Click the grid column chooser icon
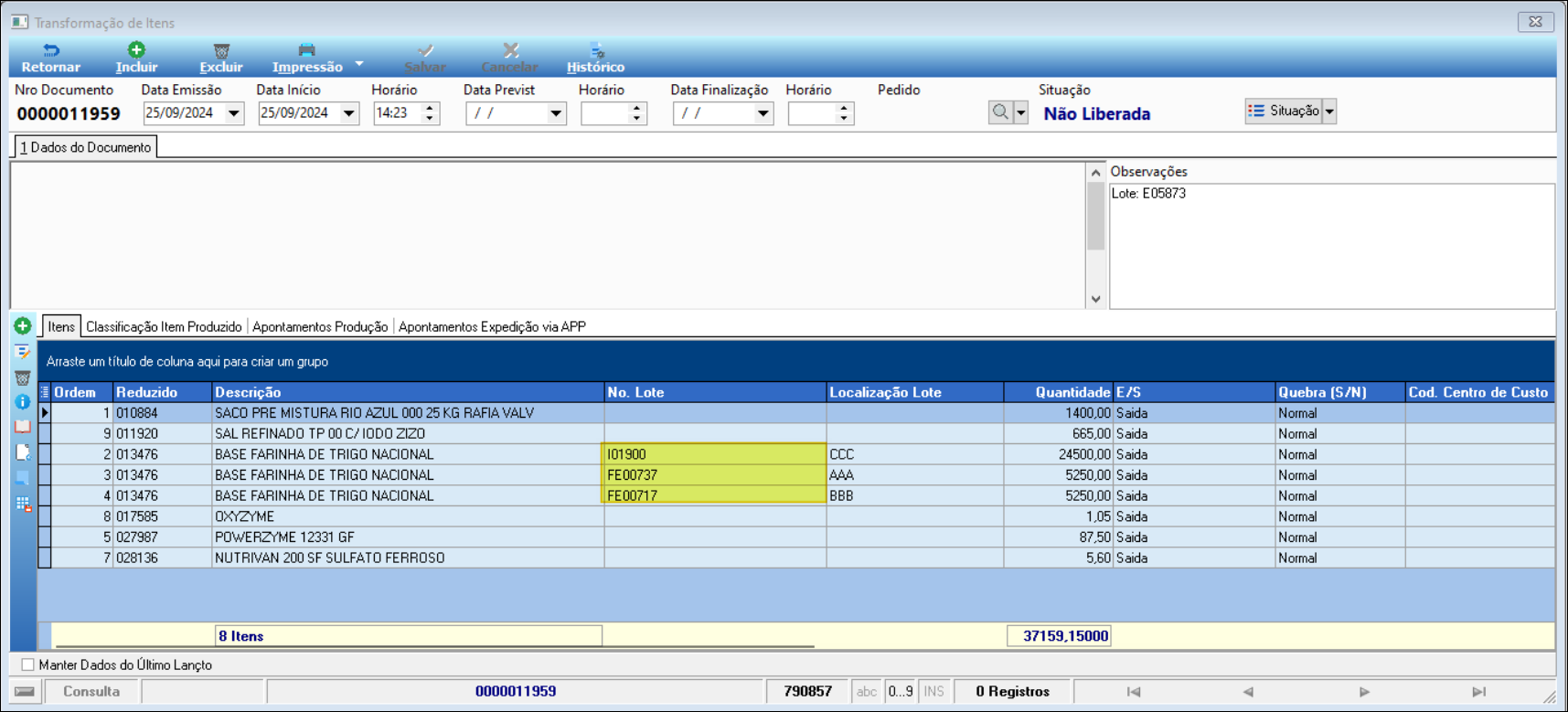This screenshot has height=712, width=1568. coord(44,392)
